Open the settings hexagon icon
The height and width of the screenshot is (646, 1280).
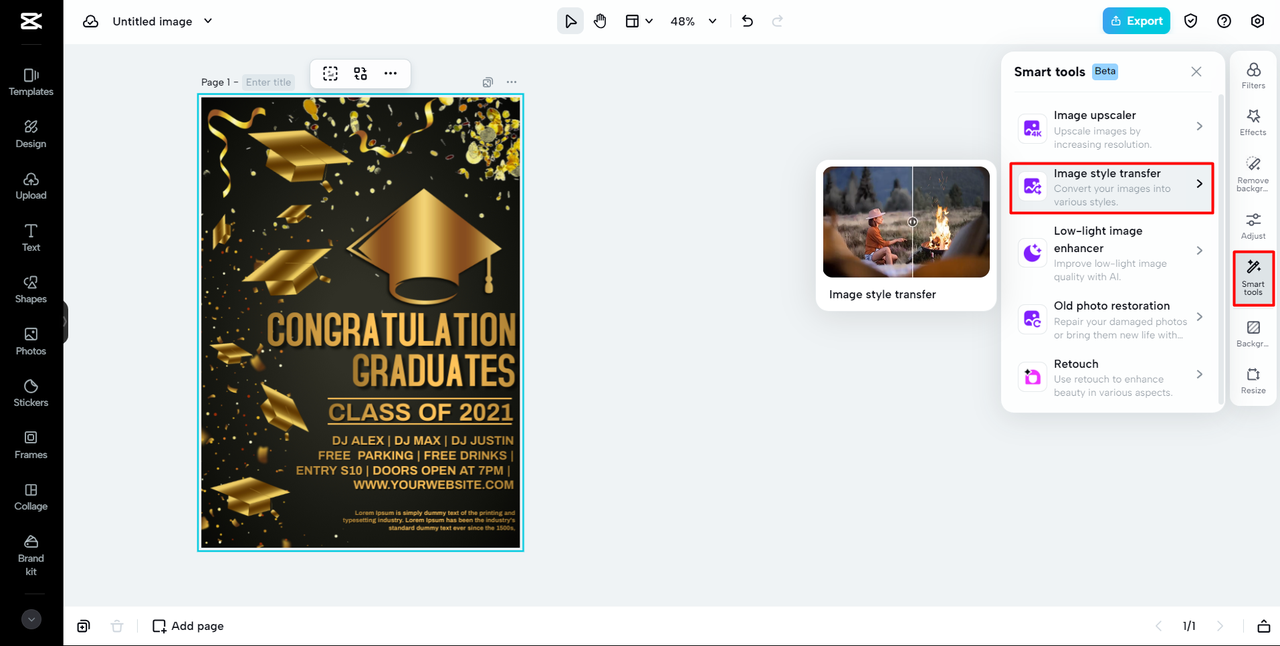tap(1258, 21)
